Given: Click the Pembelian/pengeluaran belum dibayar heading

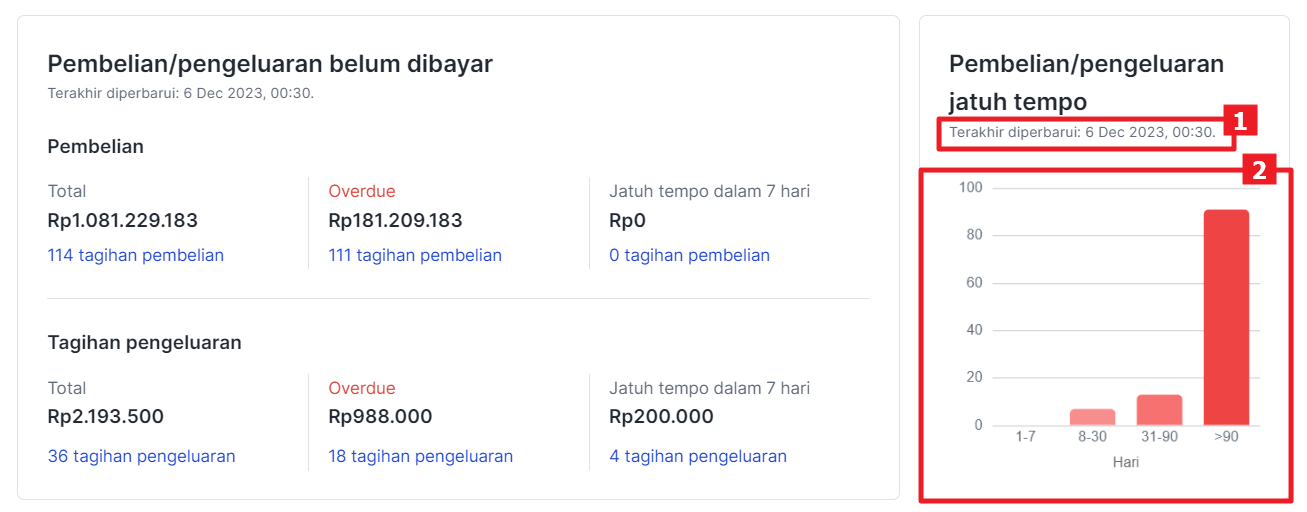Looking at the screenshot, I should tap(270, 64).
